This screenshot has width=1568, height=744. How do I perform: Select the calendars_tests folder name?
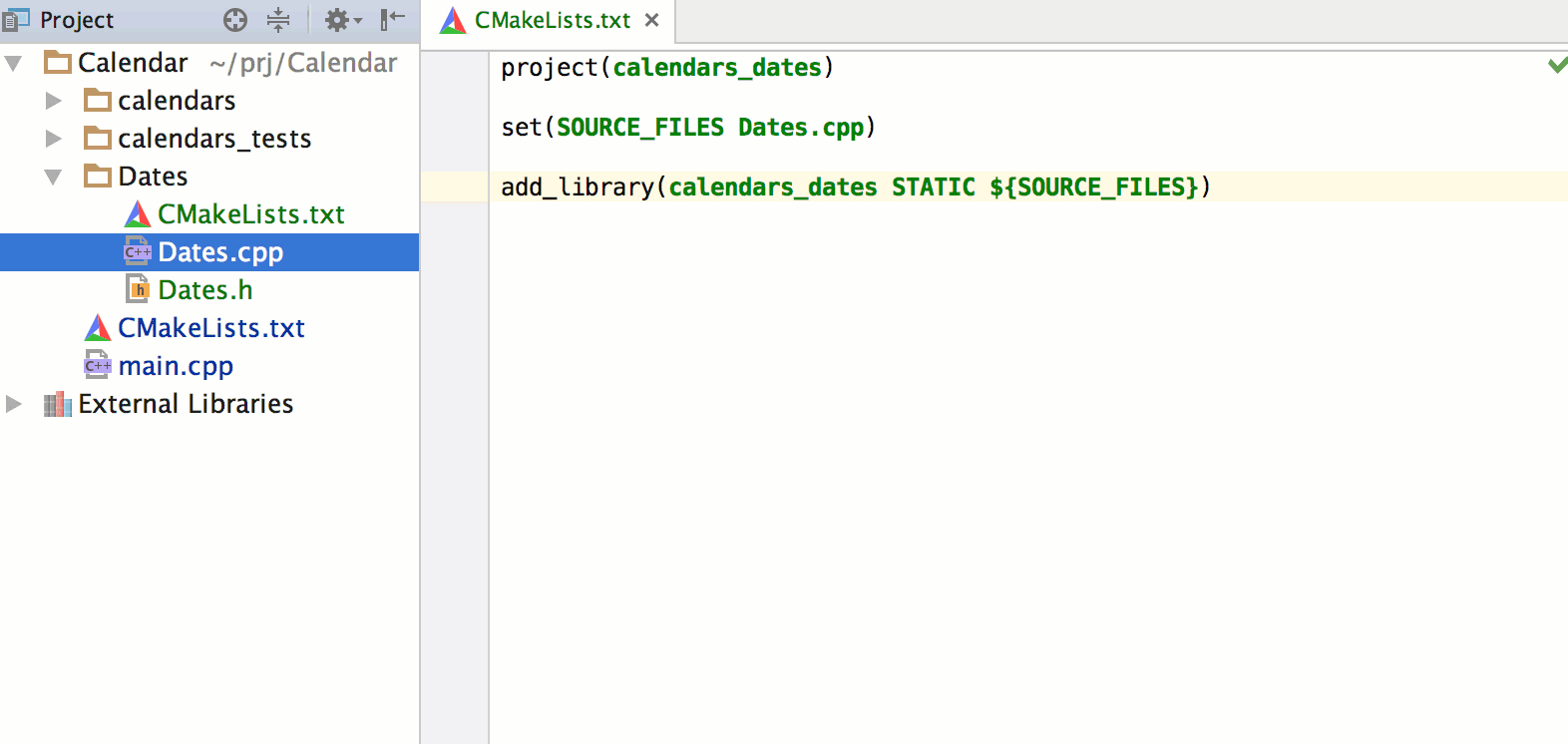point(214,139)
